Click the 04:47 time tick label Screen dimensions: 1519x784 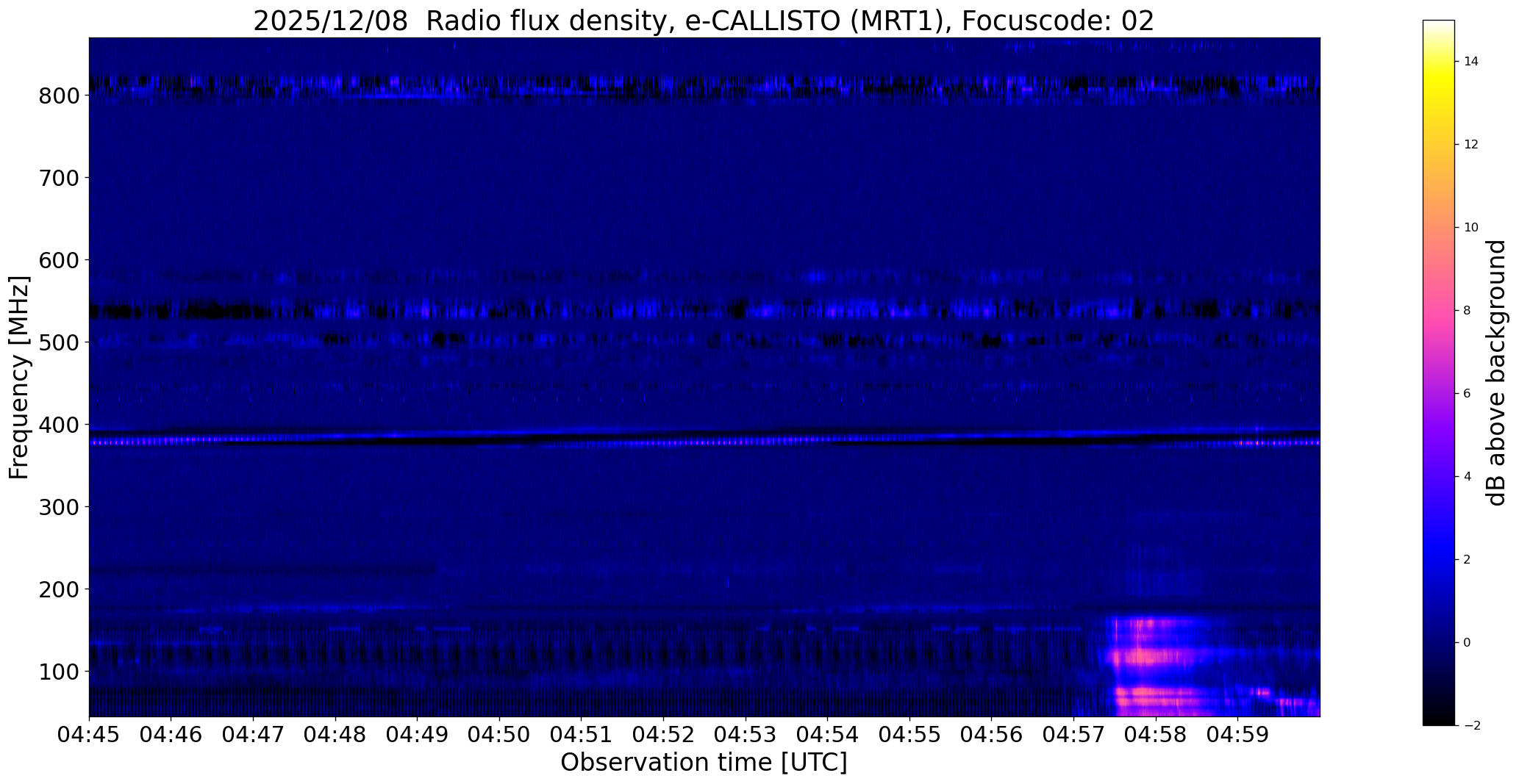[254, 734]
